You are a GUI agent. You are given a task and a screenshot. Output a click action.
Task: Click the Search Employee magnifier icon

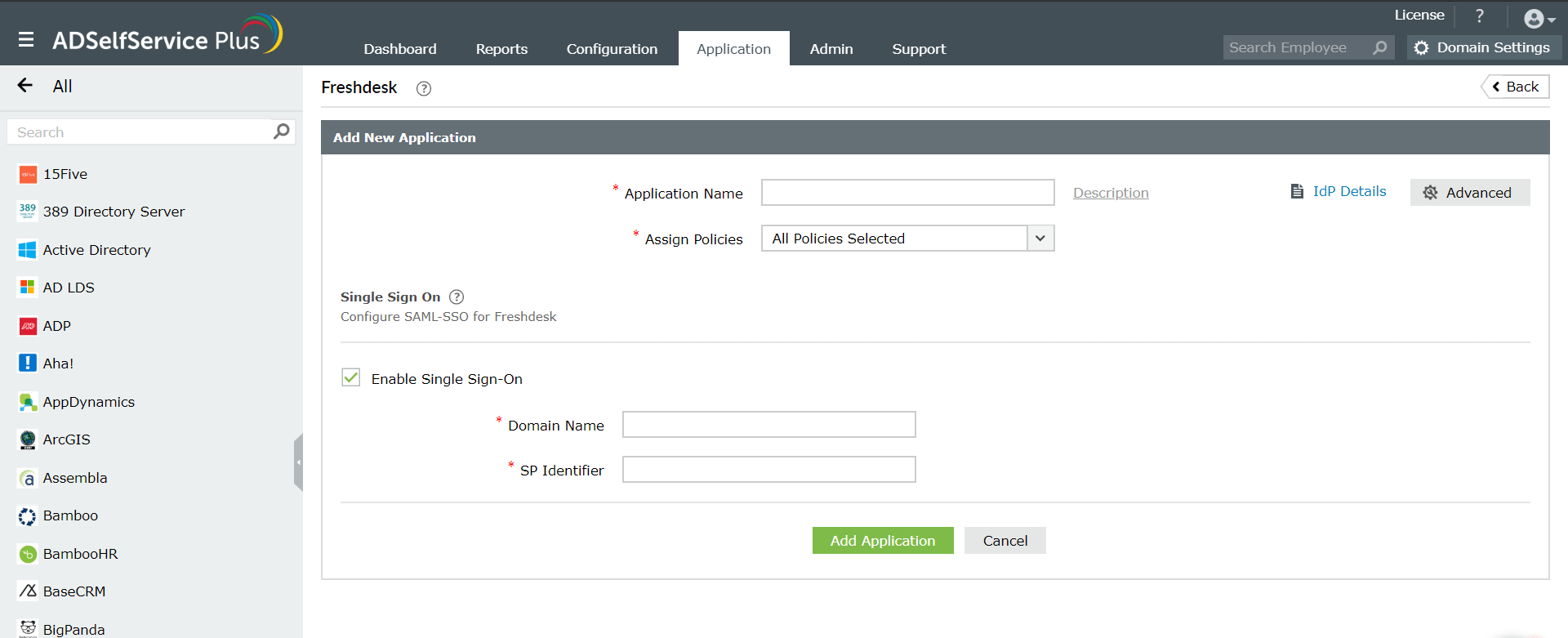coord(1379,48)
